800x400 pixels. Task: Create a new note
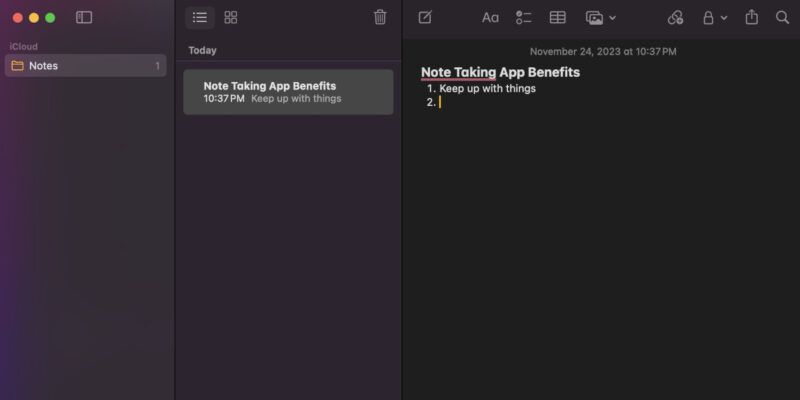coord(425,17)
